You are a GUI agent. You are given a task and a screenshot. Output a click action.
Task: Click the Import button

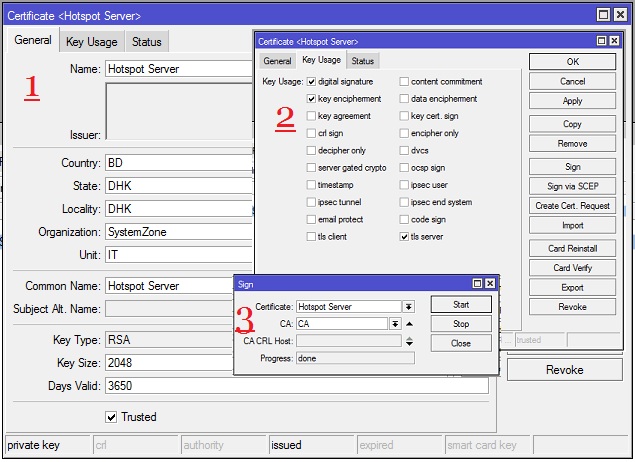click(572, 226)
